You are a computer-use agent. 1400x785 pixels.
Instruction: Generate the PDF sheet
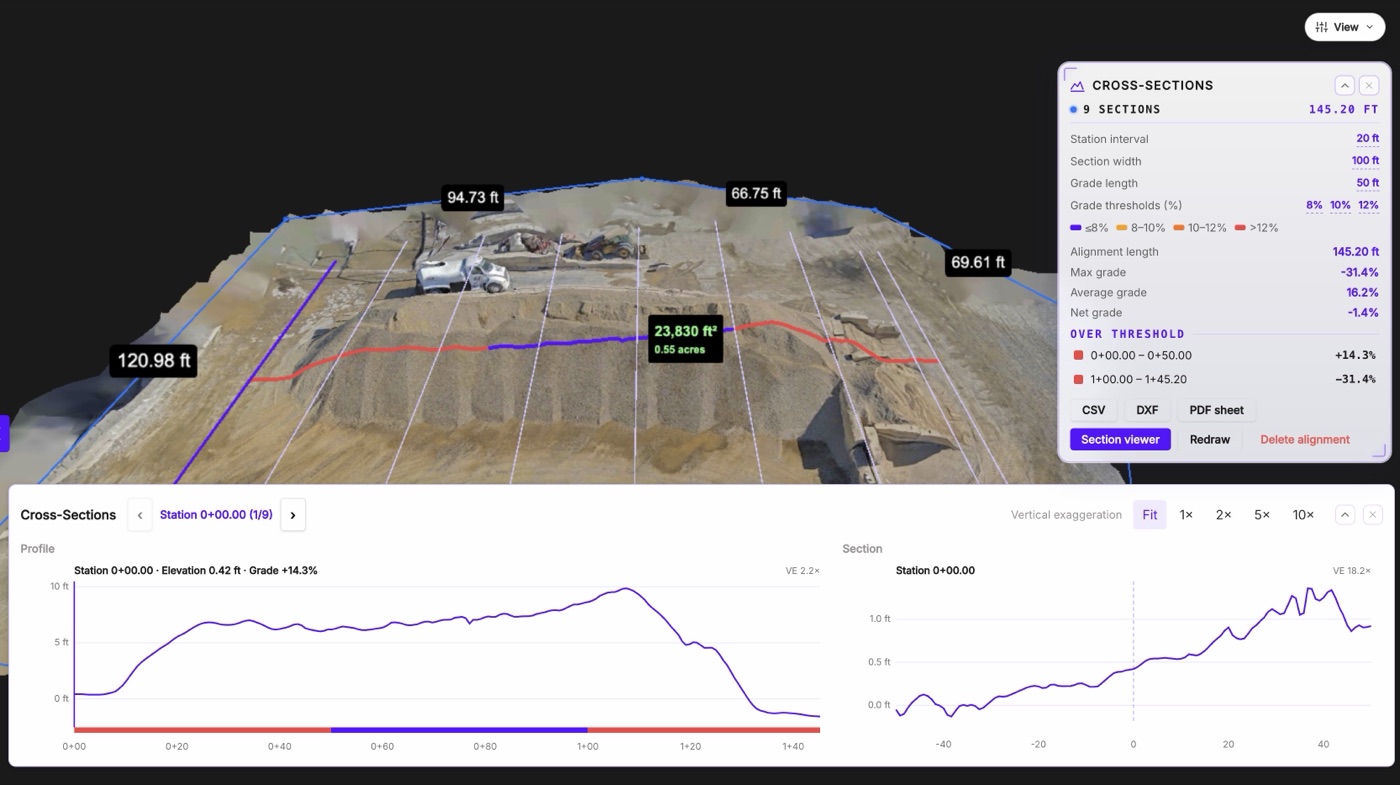(1216, 410)
